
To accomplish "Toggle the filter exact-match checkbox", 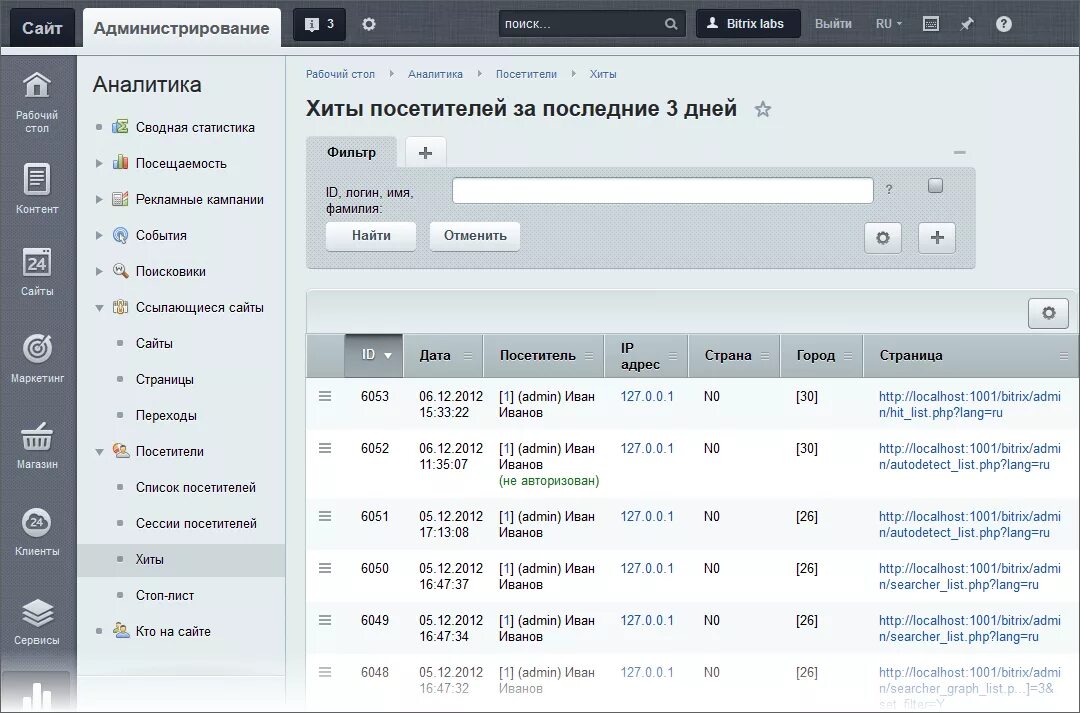I will (935, 185).
